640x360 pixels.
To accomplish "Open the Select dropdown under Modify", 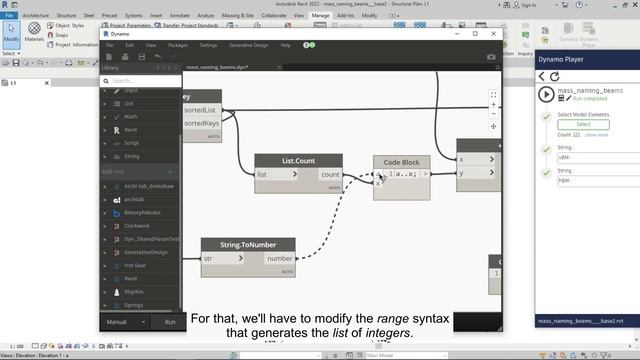I will 11,53.
